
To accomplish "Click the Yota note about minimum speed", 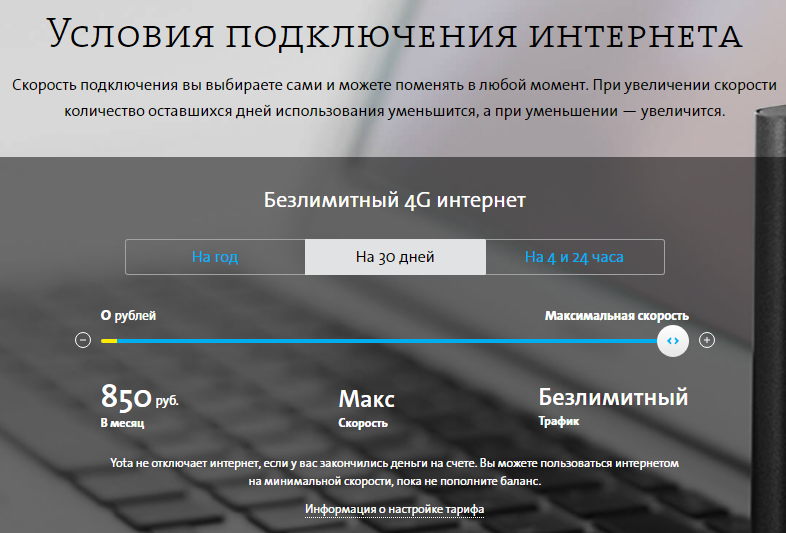I will point(394,473).
